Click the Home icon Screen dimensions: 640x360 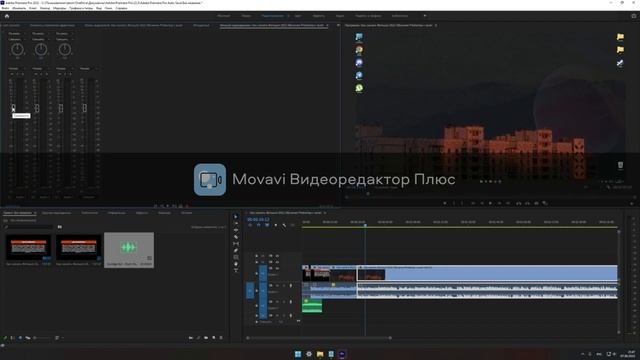7,16
